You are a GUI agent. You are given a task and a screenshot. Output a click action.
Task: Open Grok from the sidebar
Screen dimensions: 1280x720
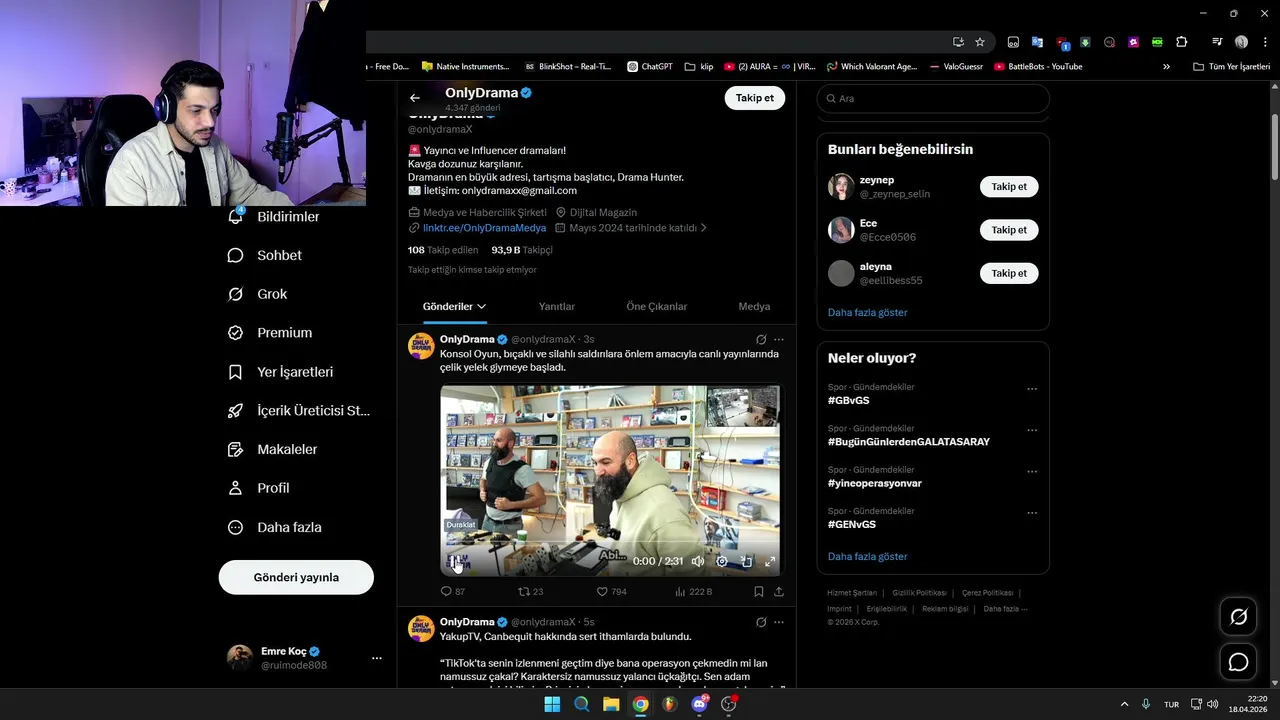[x=258, y=294]
